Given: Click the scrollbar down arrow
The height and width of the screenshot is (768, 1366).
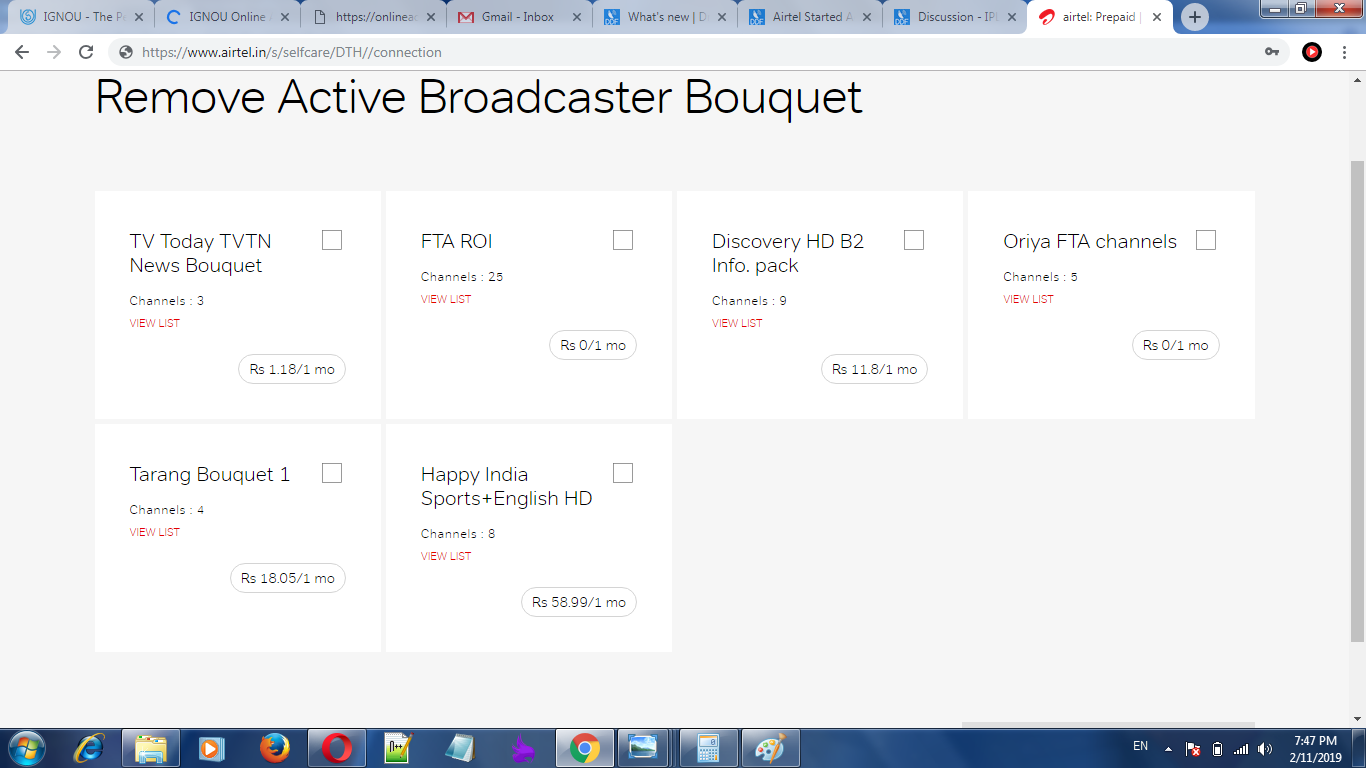Looking at the screenshot, I should click(x=1357, y=718).
